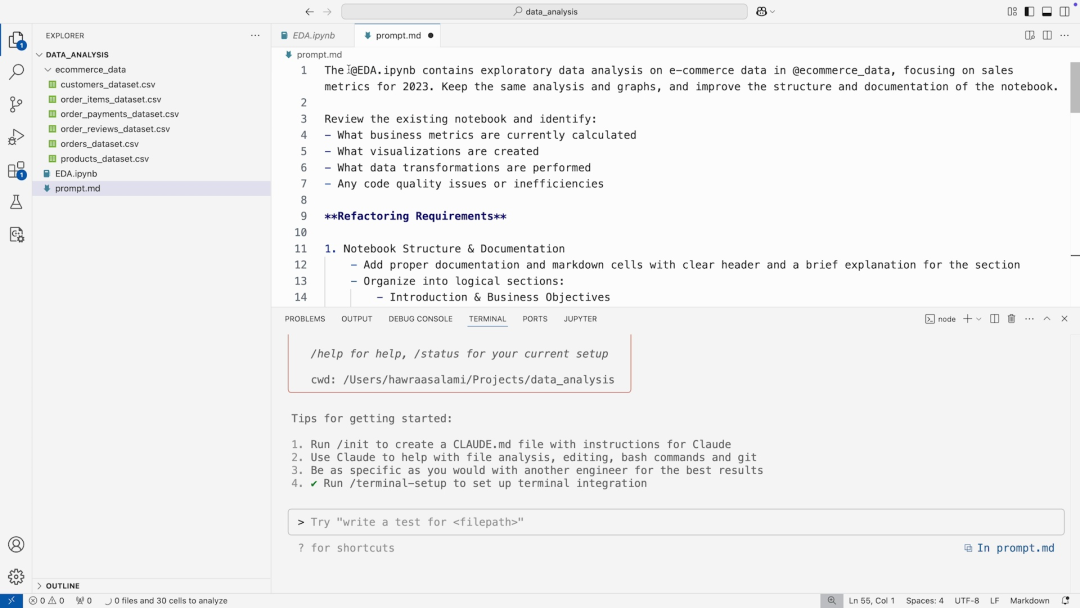
Task: Open the new terminal launch profile dropdown
Action: click(x=978, y=319)
